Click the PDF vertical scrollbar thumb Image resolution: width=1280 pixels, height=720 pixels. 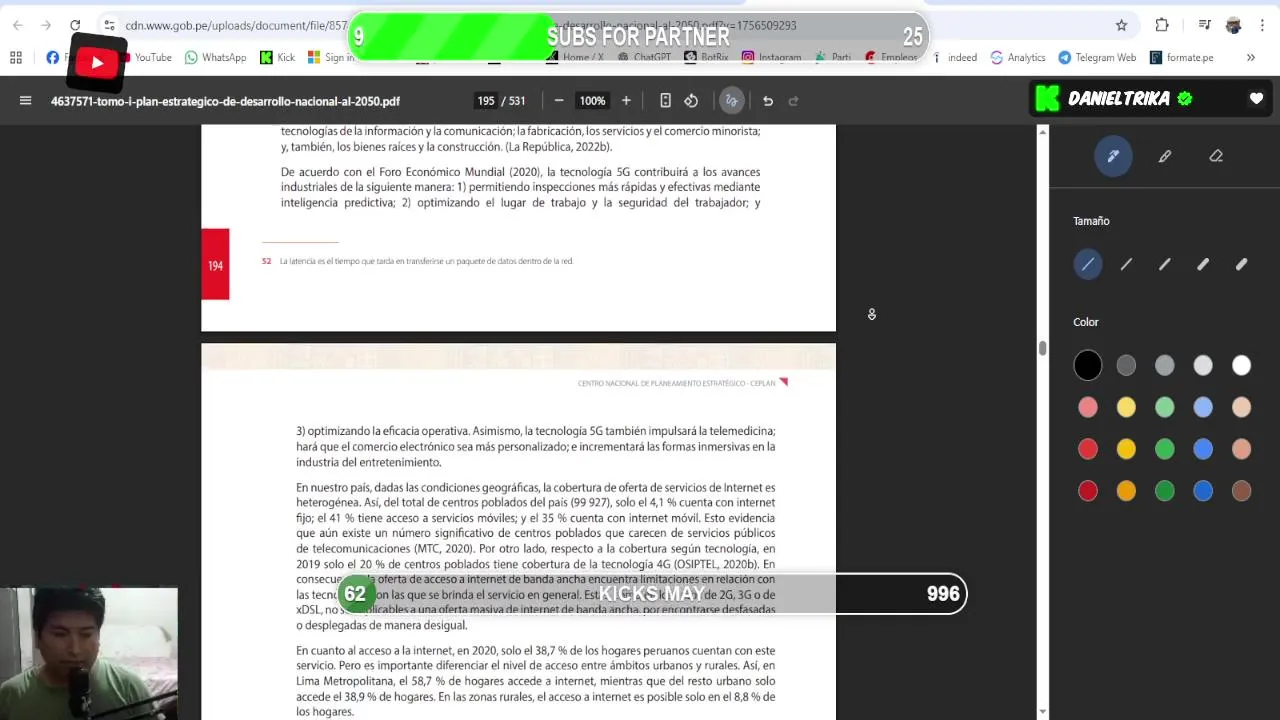[x=1043, y=347]
